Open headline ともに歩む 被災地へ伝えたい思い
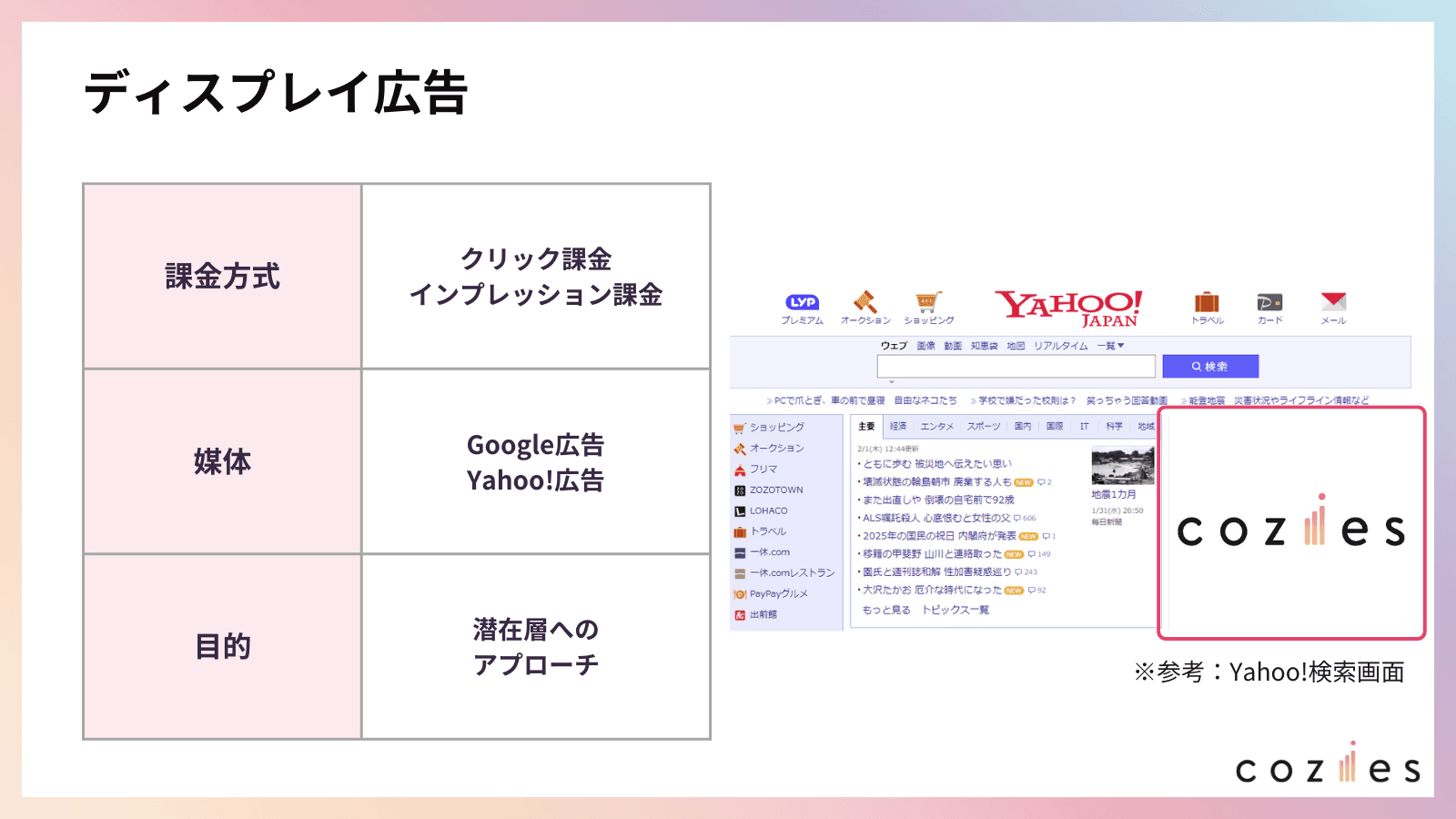The height and width of the screenshot is (819, 1456). tap(936, 464)
